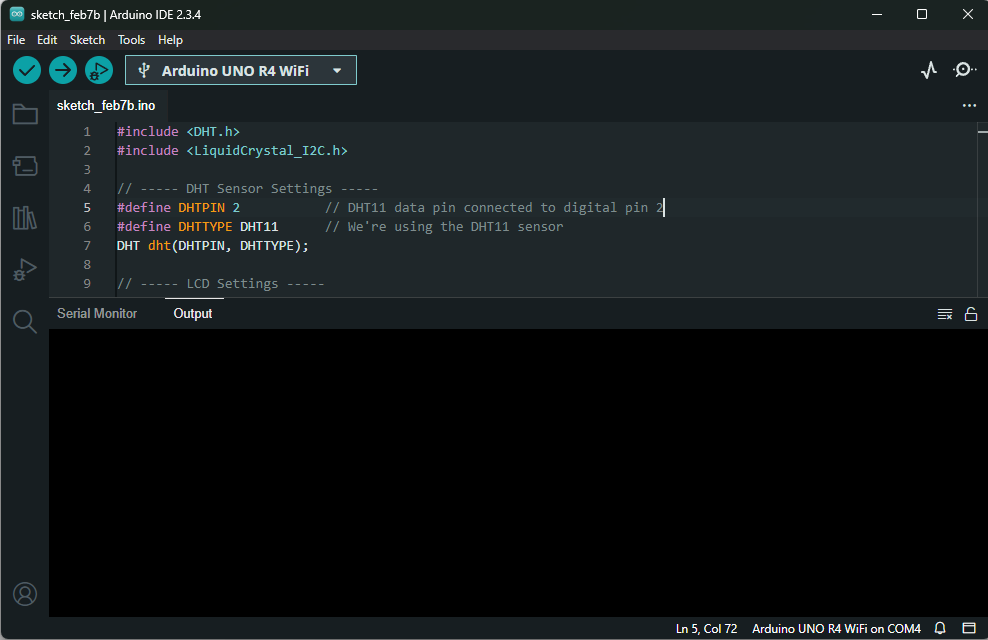Image resolution: width=988 pixels, height=640 pixels.
Task: Open the Tools menu
Action: pyautogui.click(x=131, y=40)
